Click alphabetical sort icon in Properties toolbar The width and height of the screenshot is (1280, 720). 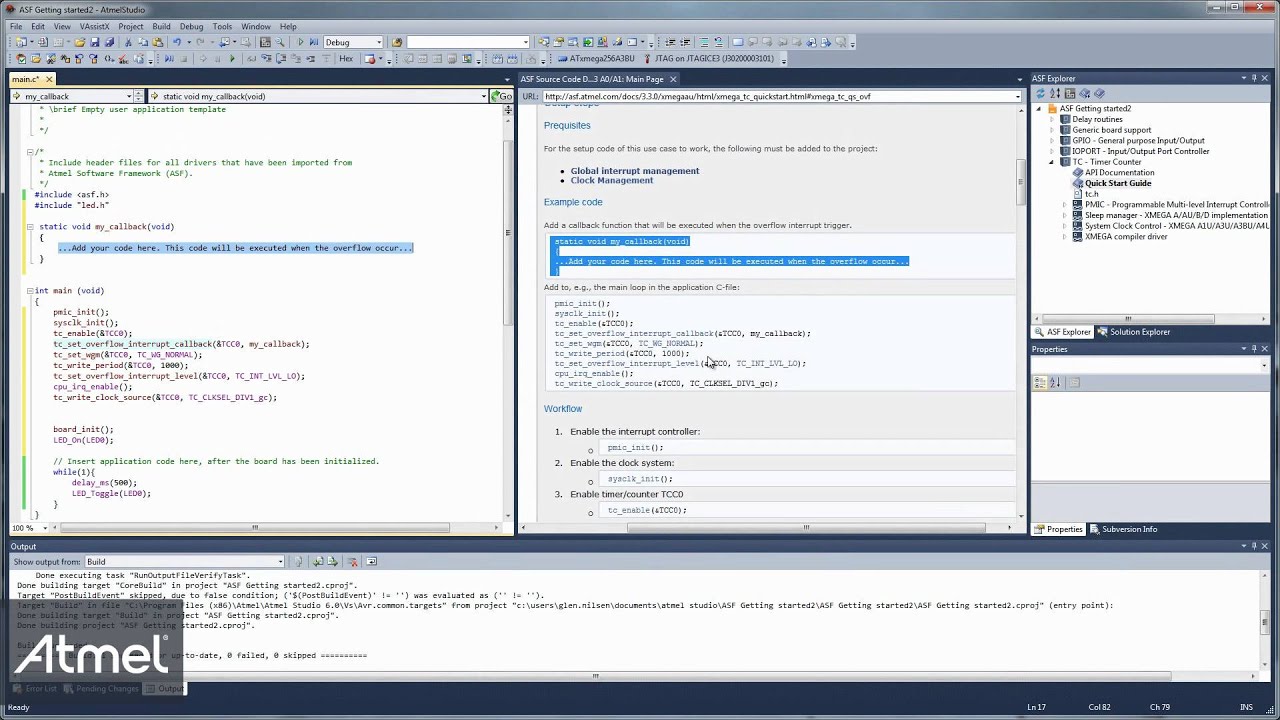tap(1055, 382)
